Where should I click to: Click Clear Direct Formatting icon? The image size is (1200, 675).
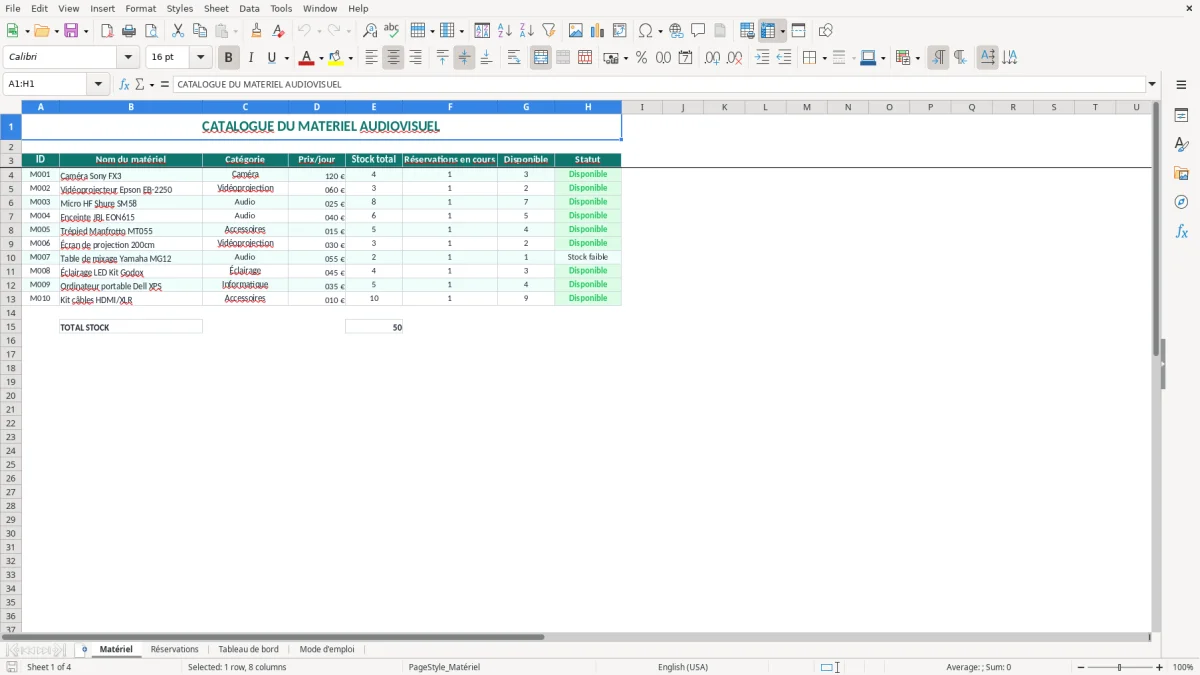pyautogui.click(x=278, y=31)
